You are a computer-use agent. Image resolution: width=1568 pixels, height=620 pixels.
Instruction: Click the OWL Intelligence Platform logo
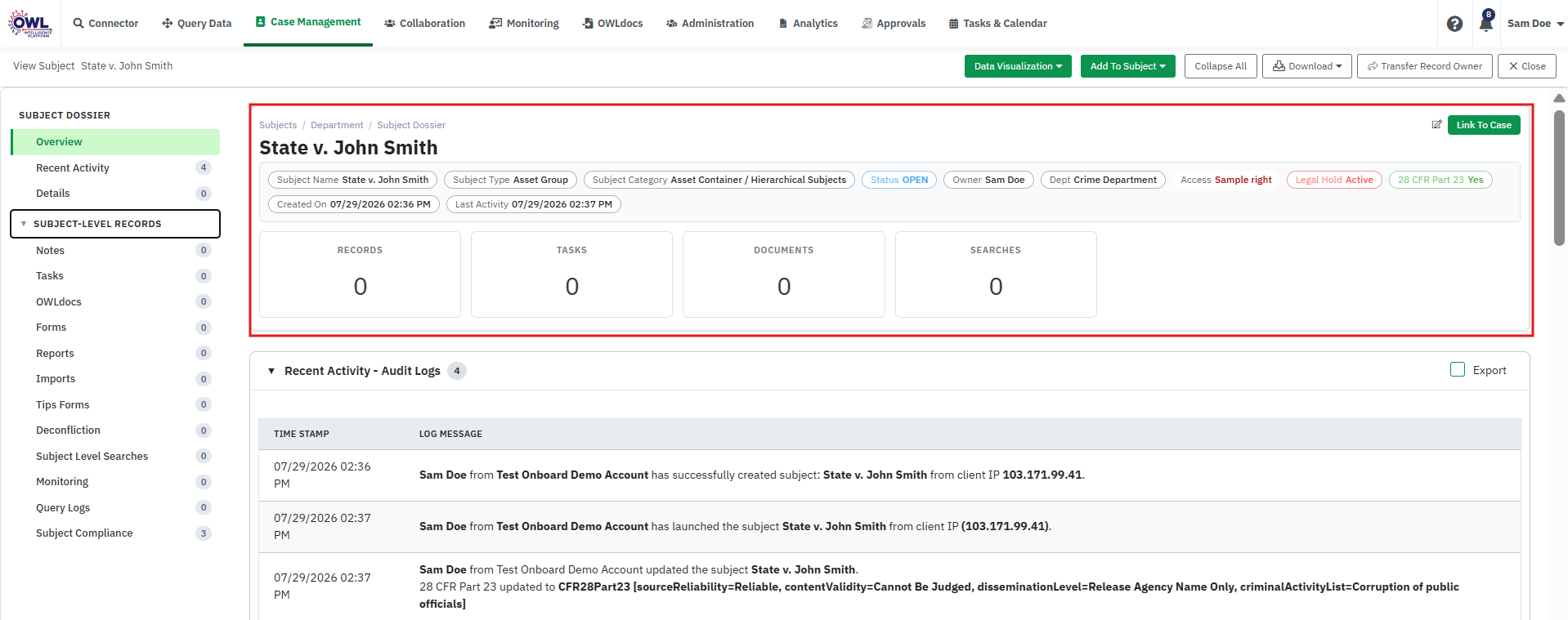[x=30, y=23]
